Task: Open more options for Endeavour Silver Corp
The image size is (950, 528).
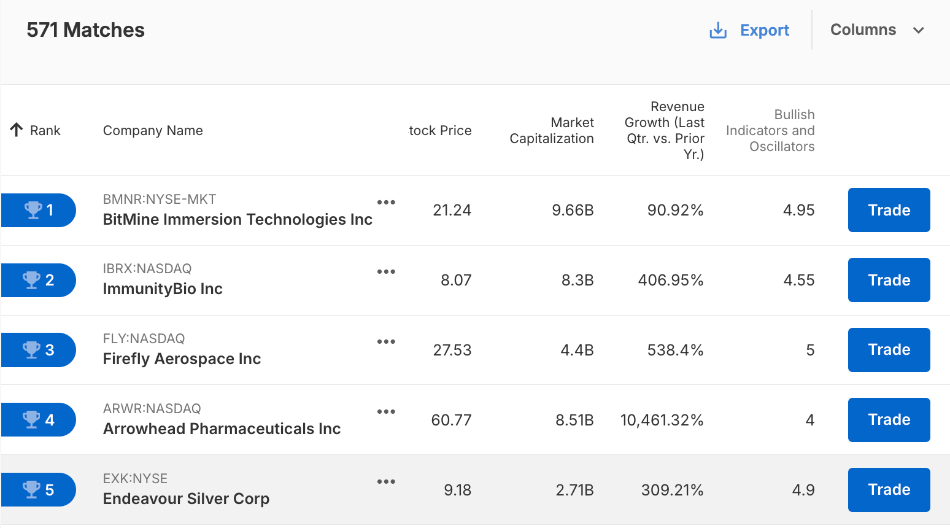Action: coord(386,482)
